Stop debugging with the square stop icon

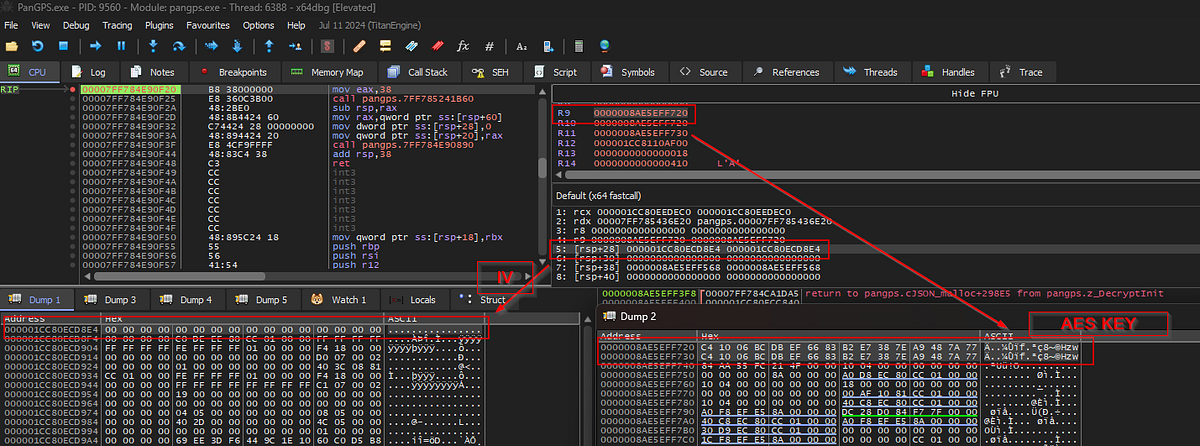62,46
